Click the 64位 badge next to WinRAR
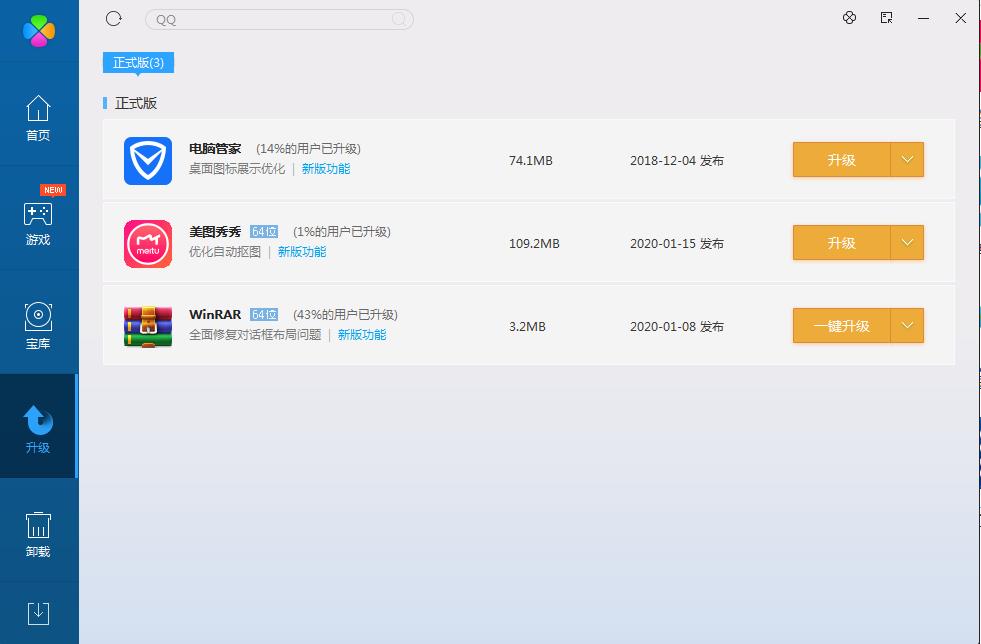The height and width of the screenshot is (644, 981). click(264, 314)
